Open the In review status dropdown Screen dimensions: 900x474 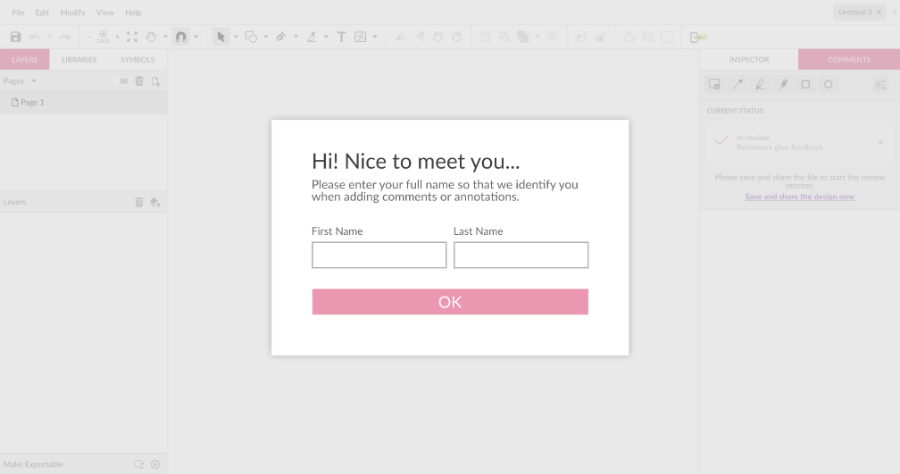pyautogui.click(x=880, y=142)
